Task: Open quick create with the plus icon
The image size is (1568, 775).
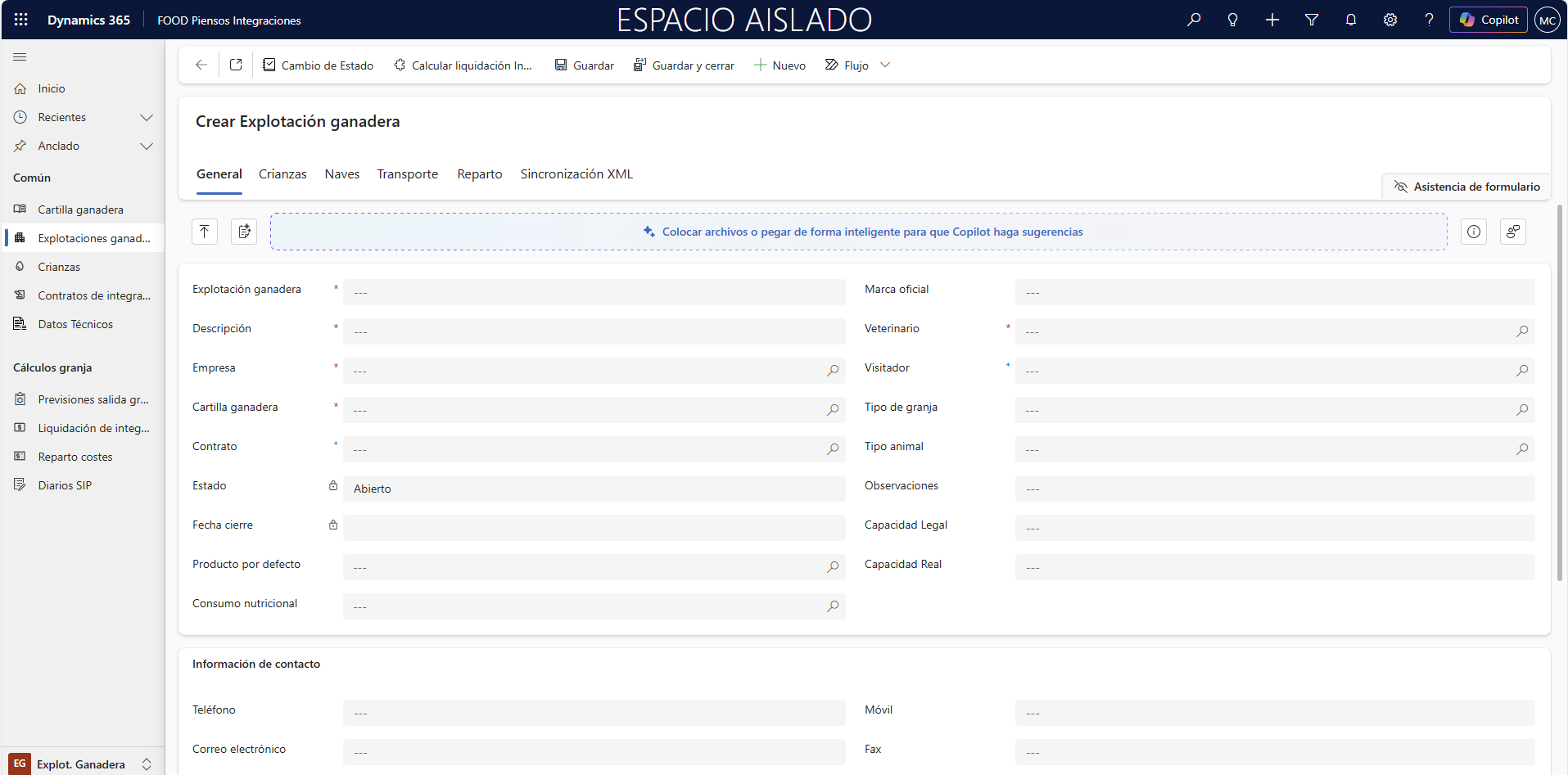Action: pos(1272,20)
